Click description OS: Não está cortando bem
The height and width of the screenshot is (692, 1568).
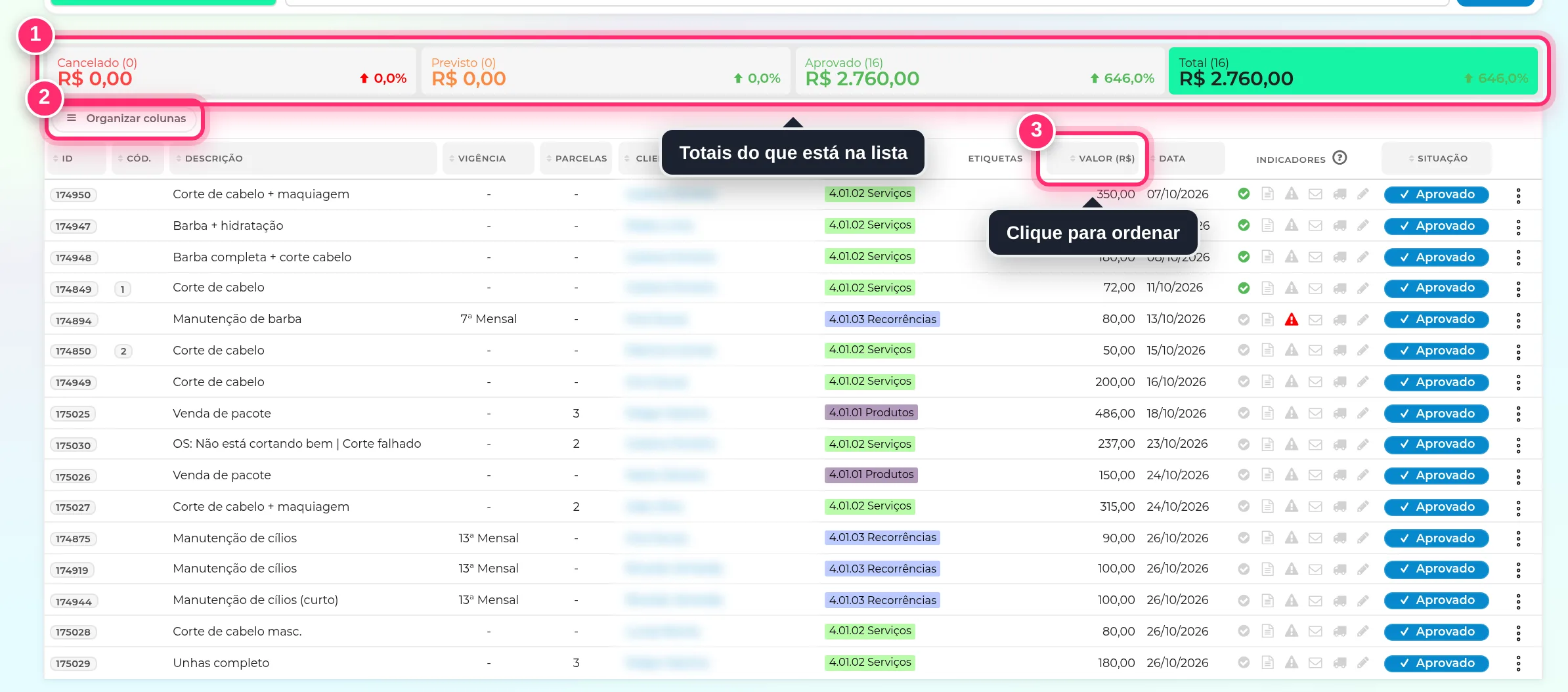[297, 443]
